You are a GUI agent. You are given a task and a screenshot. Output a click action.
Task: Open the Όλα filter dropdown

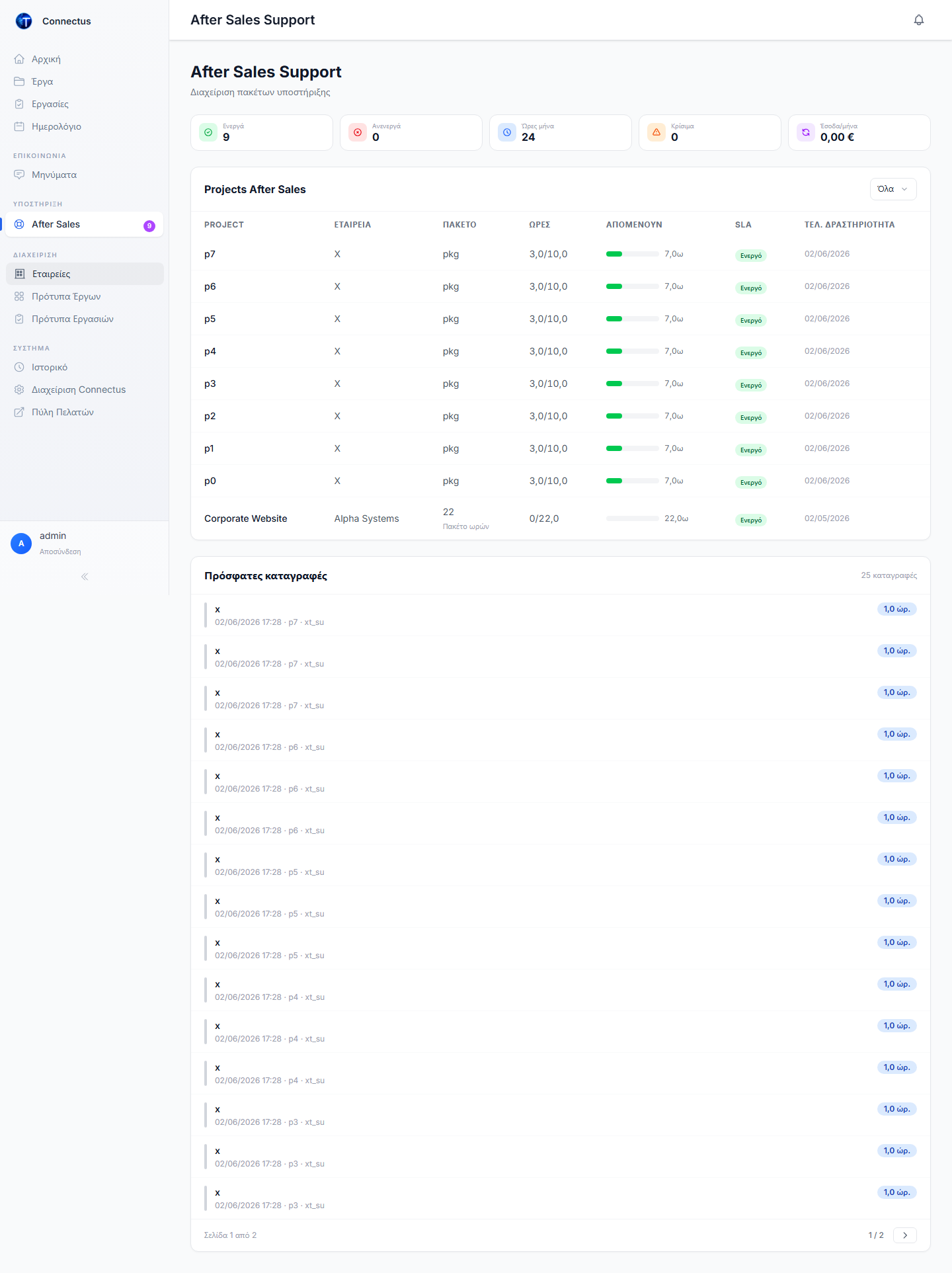point(893,189)
